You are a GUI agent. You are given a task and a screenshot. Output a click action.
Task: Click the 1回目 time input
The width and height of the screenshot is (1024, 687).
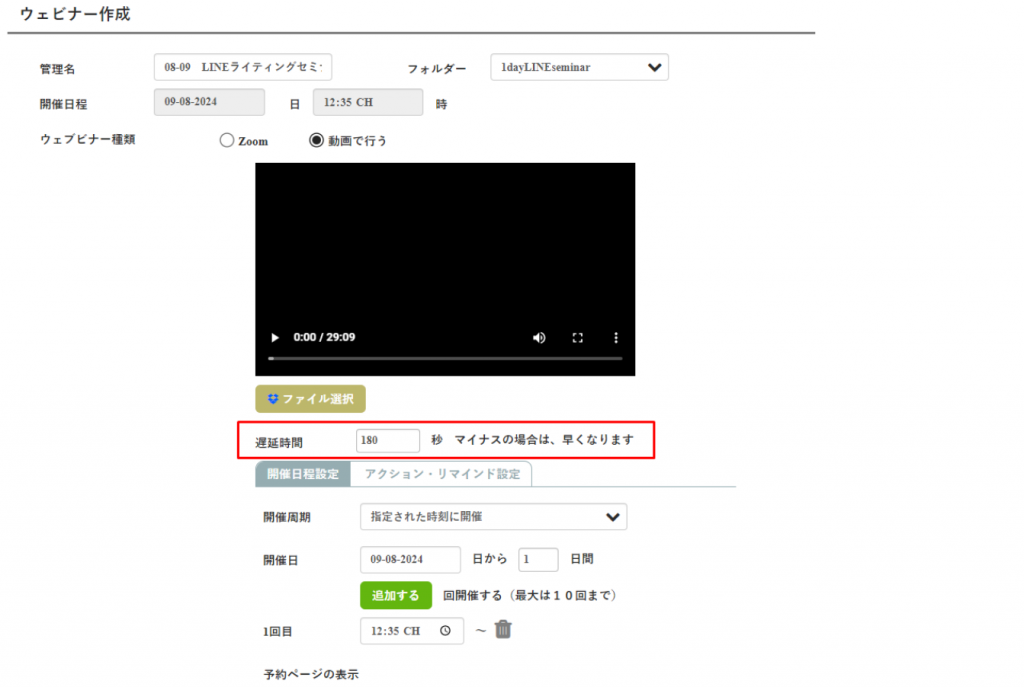pyautogui.click(x=412, y=631)
